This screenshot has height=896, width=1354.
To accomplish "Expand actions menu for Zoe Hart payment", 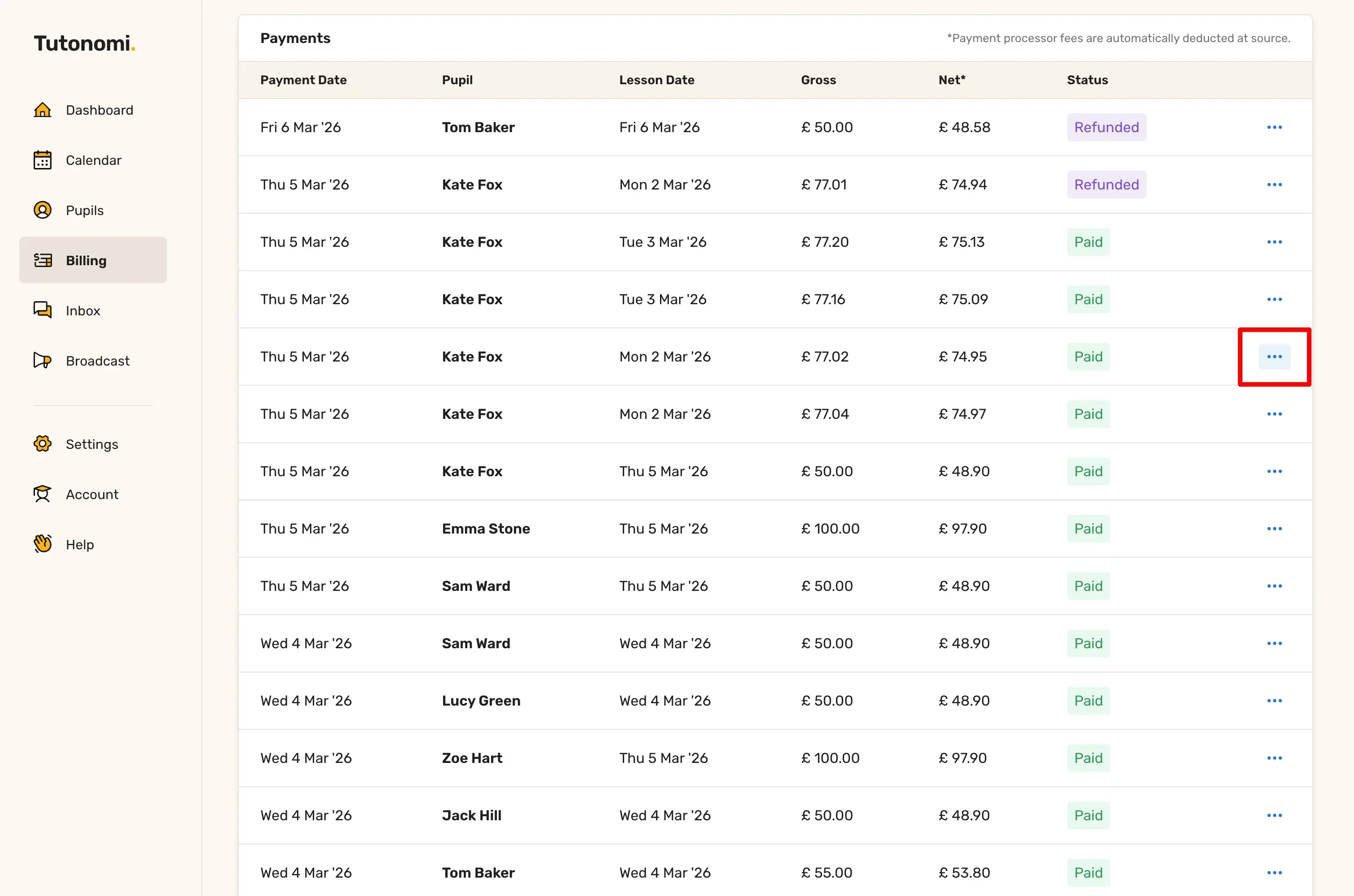I will pyautogui.click(x=1274, y=758).
